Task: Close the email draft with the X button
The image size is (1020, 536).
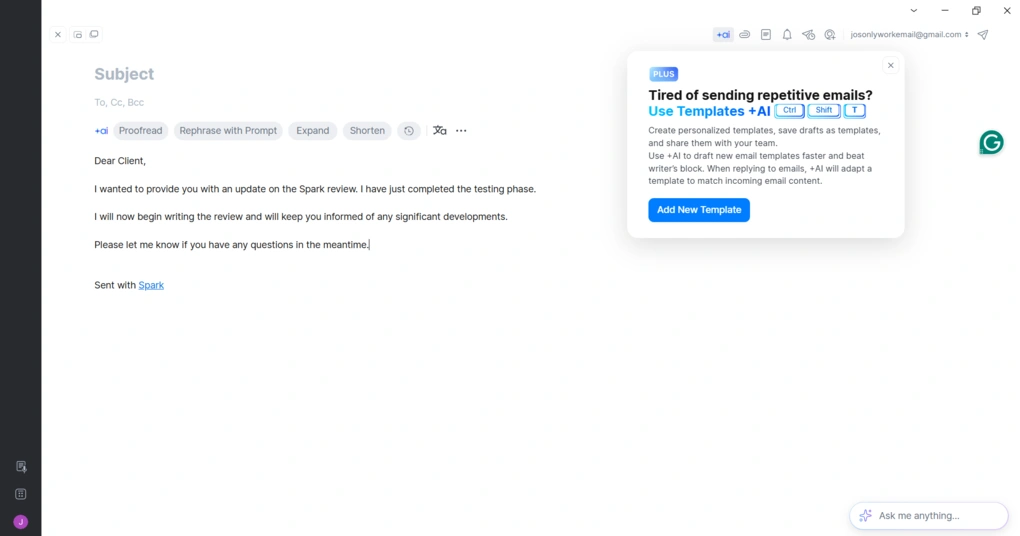Action: 58,34
